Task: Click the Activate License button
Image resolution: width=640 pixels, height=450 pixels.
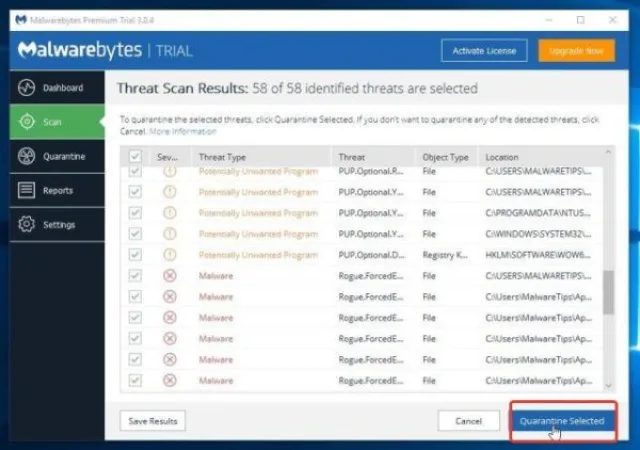Action: [484, 51]
